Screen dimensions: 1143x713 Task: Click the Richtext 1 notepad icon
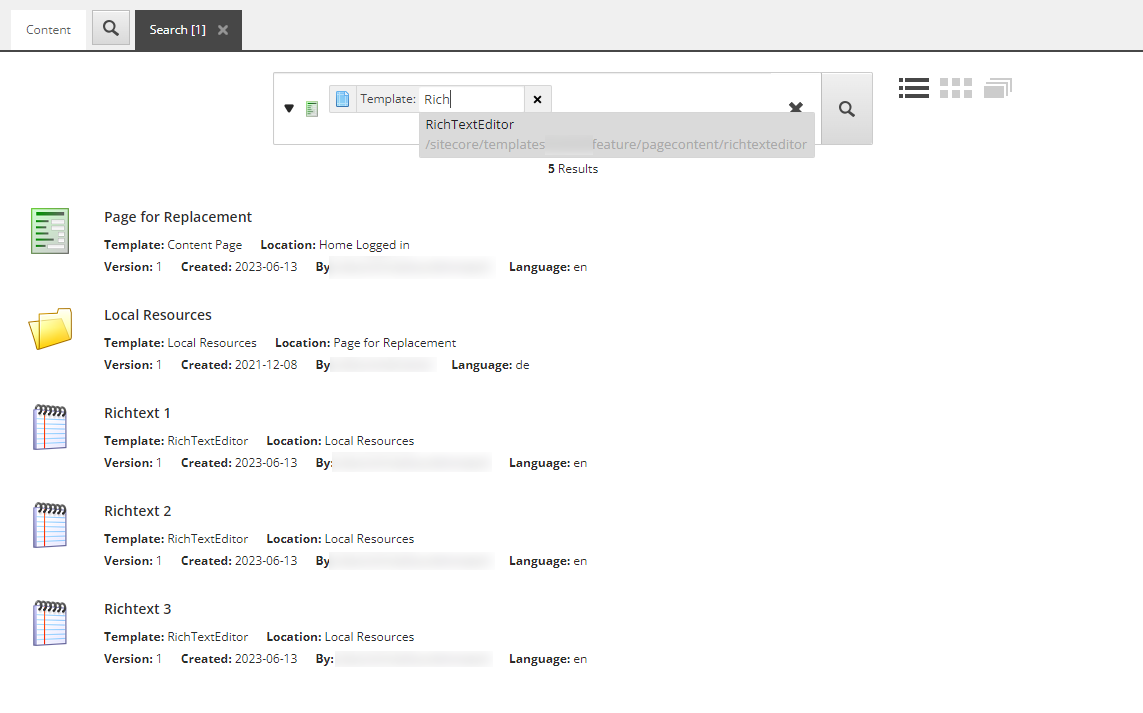coord(49,427)
